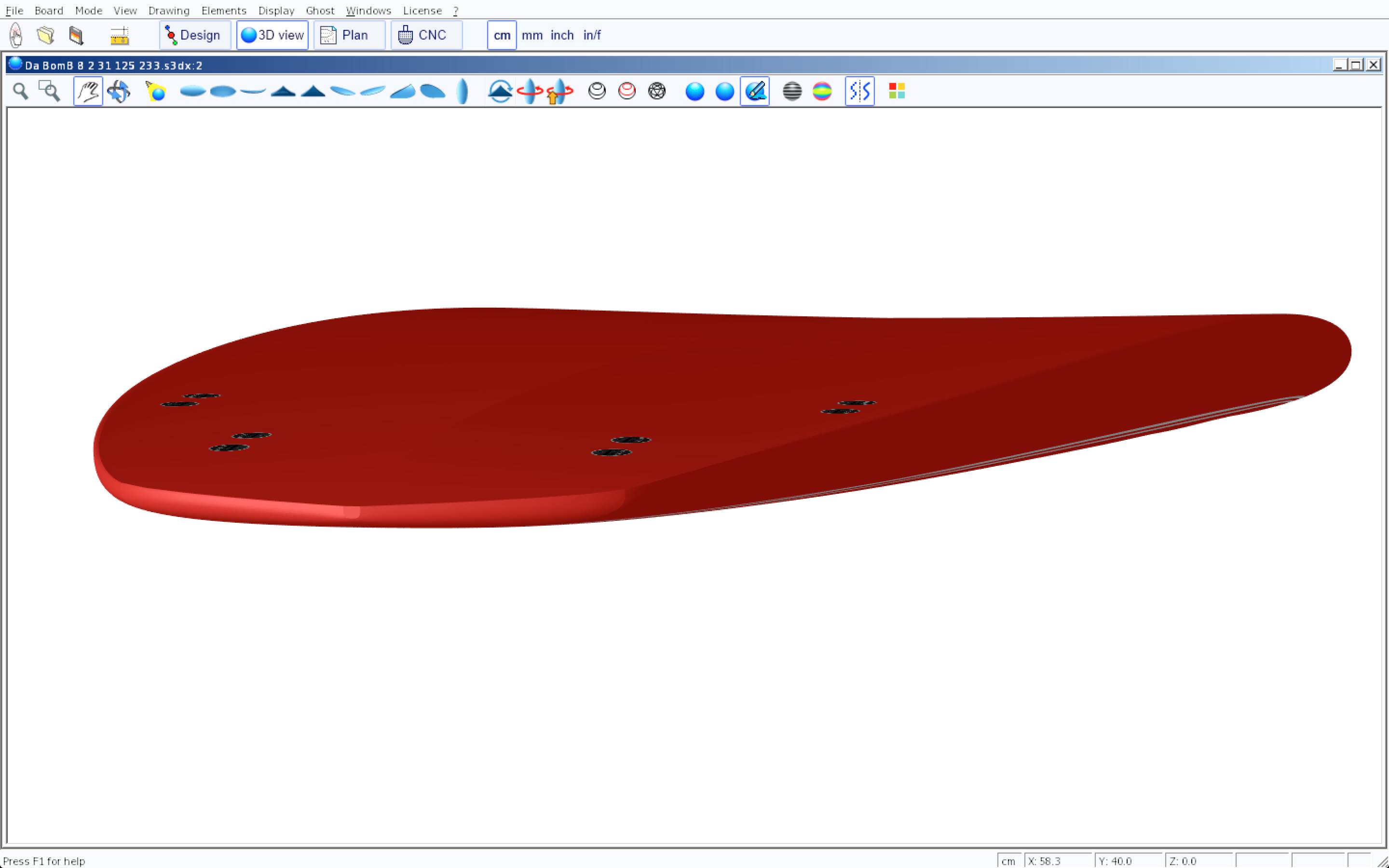Open the multicolor squares color settings icon
Viewport: 1389px width, 868px height.
click(x=897, y=91)
